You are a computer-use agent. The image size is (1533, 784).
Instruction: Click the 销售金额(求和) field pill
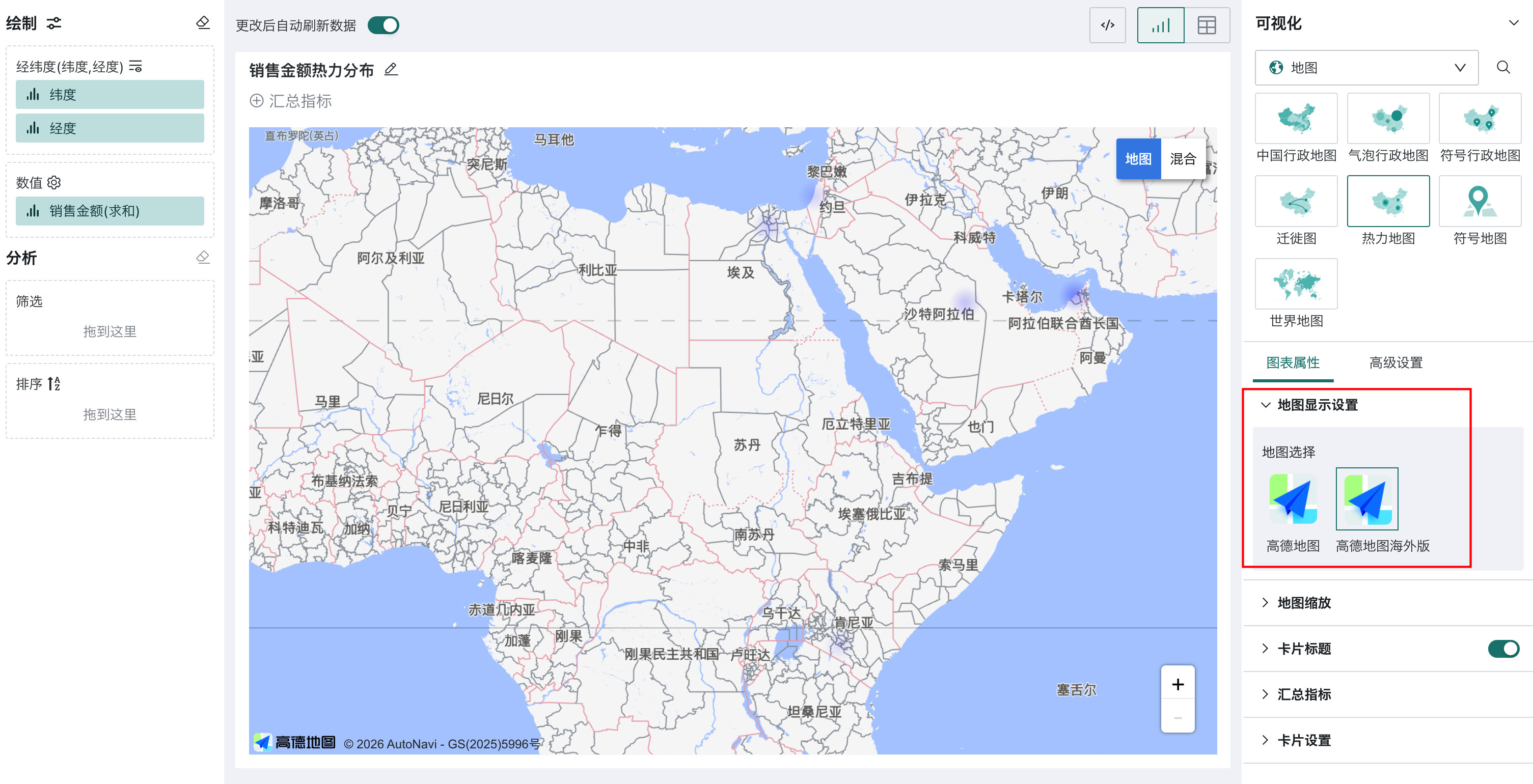coord(109,211)
